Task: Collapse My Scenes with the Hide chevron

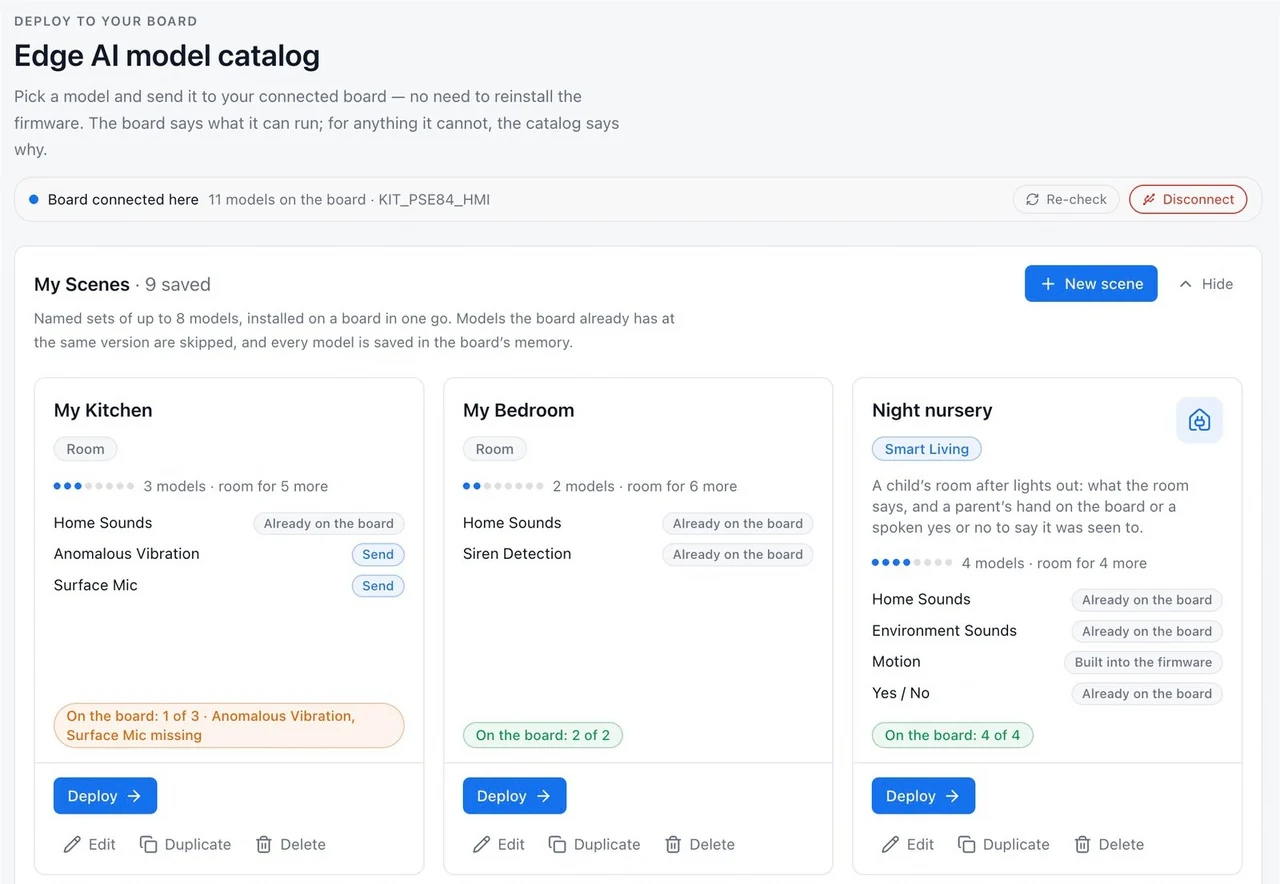Action: (1185, 284)
